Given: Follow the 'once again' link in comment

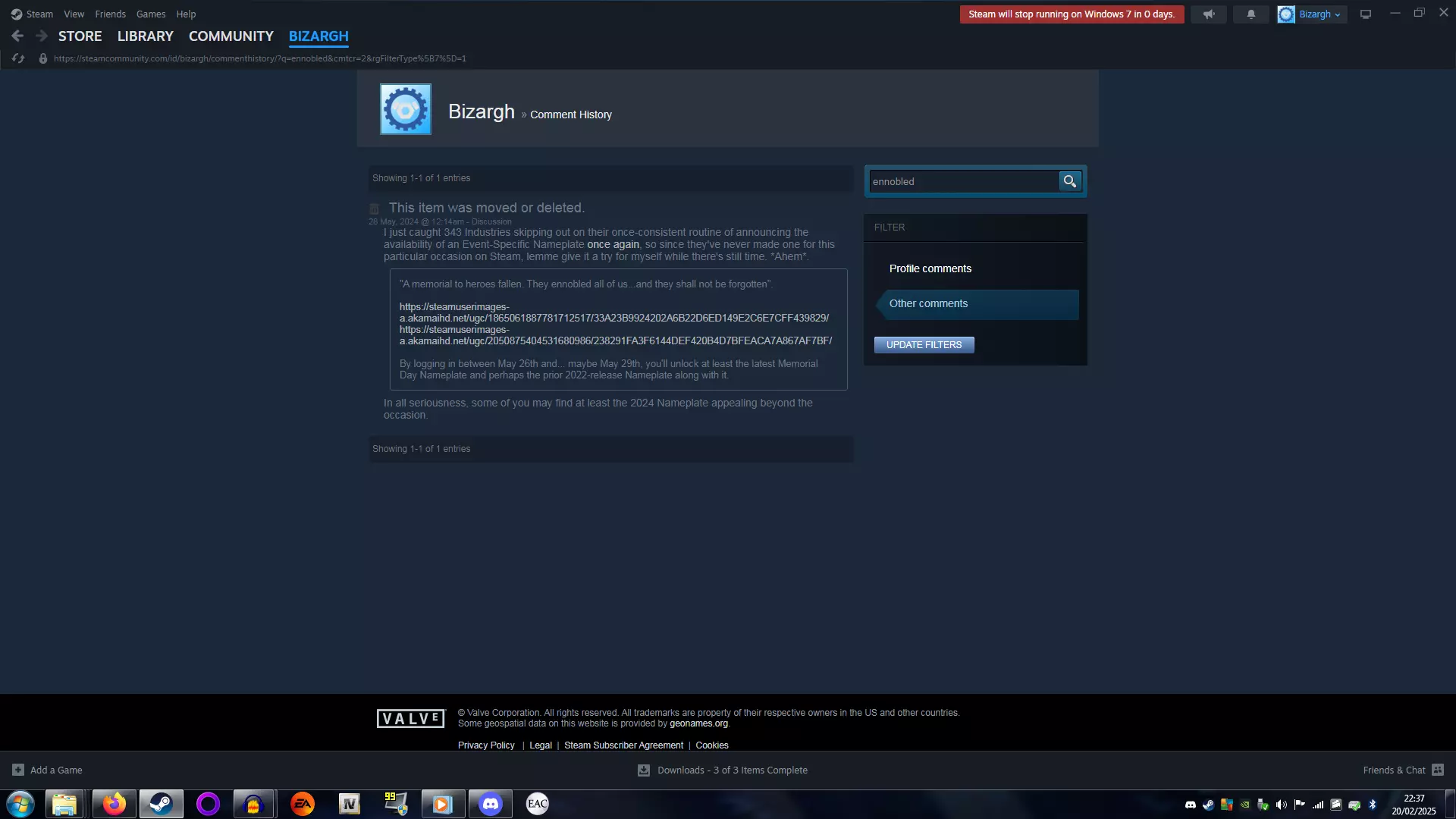Looking at the screenshot, I should pos(613,244).
